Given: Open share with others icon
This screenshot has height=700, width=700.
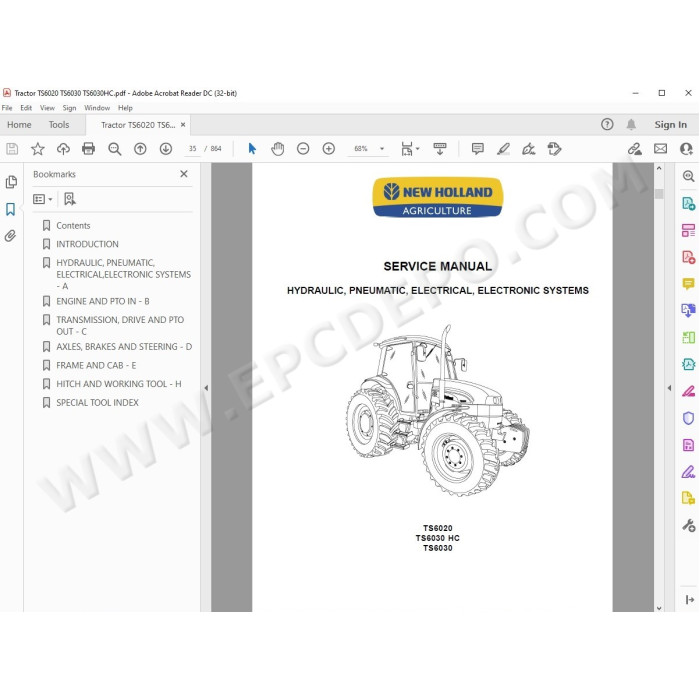Looking at the screenshot, I should [686, 149].
